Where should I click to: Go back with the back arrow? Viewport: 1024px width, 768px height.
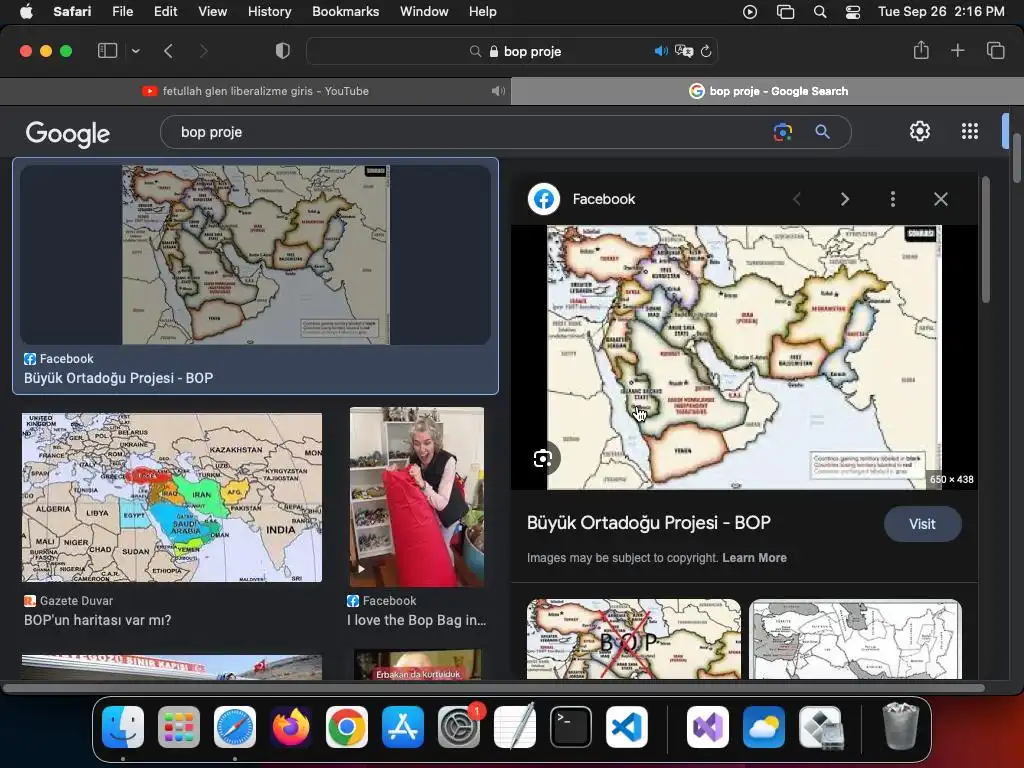click(x=168, y=51)
